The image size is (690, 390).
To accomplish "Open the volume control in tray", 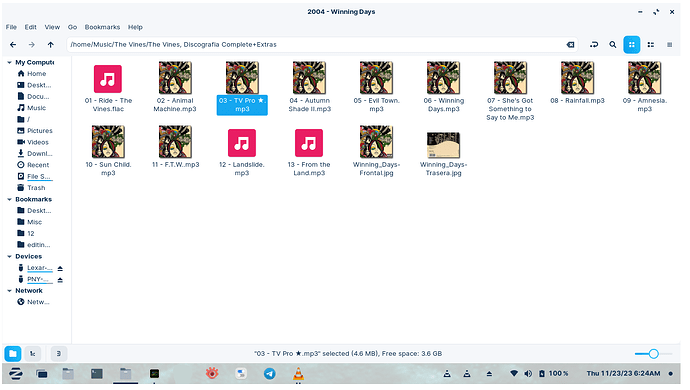I will 528,374.
